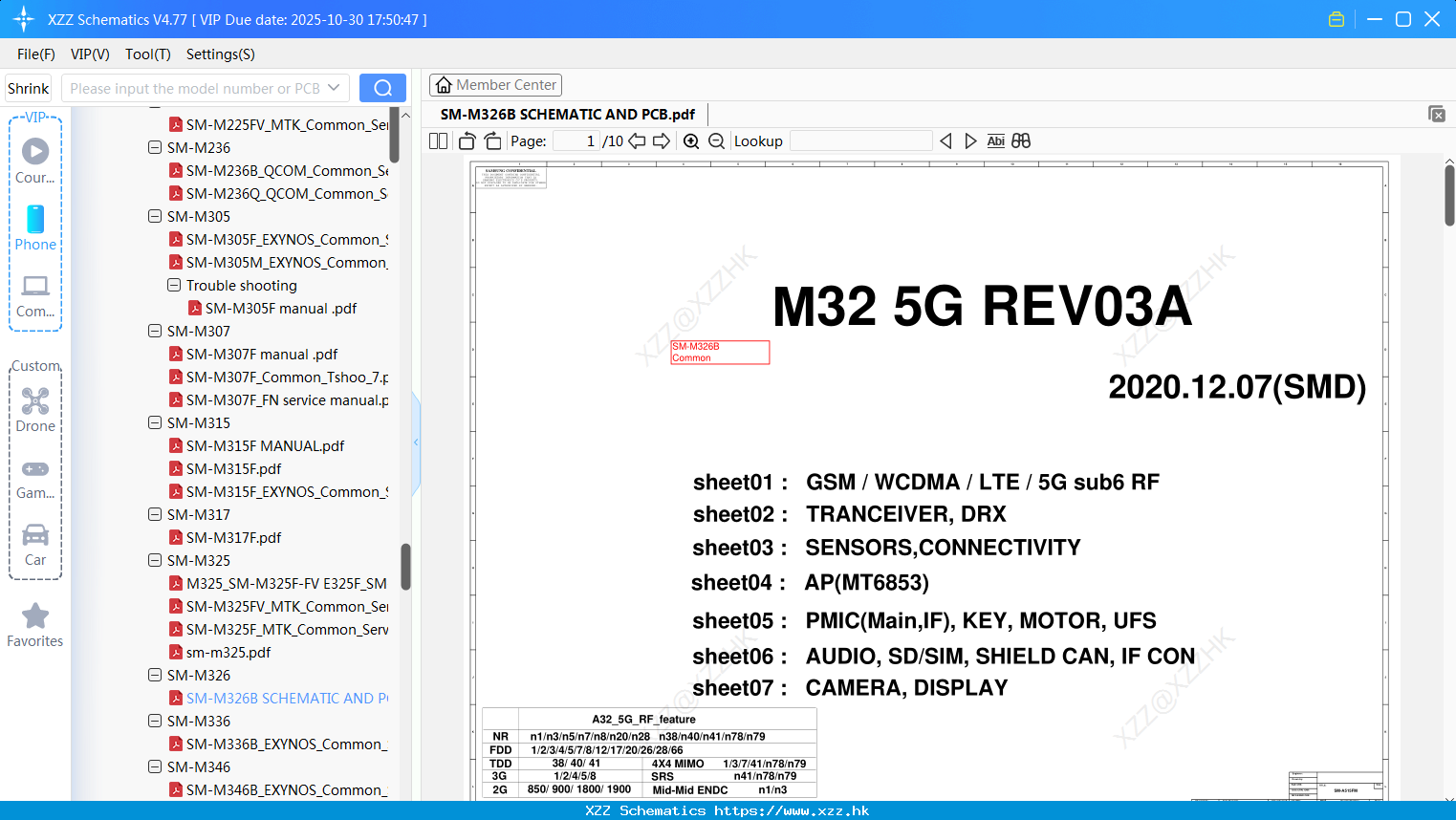Toggle the Abi whole-word match icon
The image size is (1456, 820).
point(995,141)
